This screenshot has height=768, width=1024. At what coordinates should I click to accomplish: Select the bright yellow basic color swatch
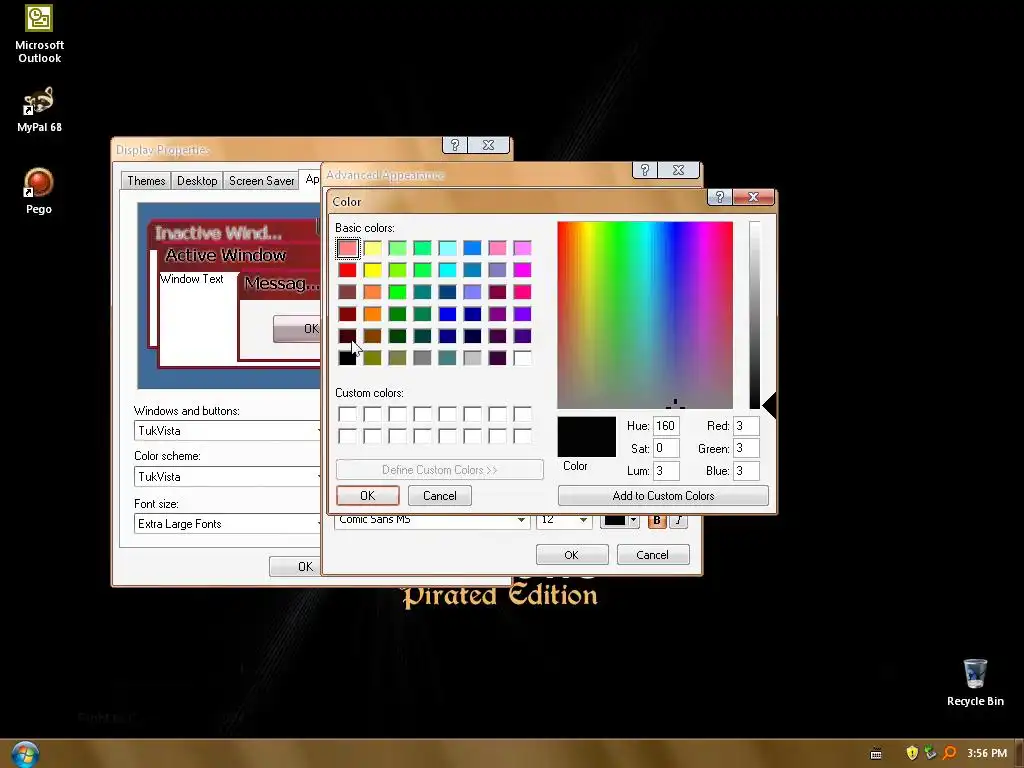pyautogui.click(x=372, y=270)
